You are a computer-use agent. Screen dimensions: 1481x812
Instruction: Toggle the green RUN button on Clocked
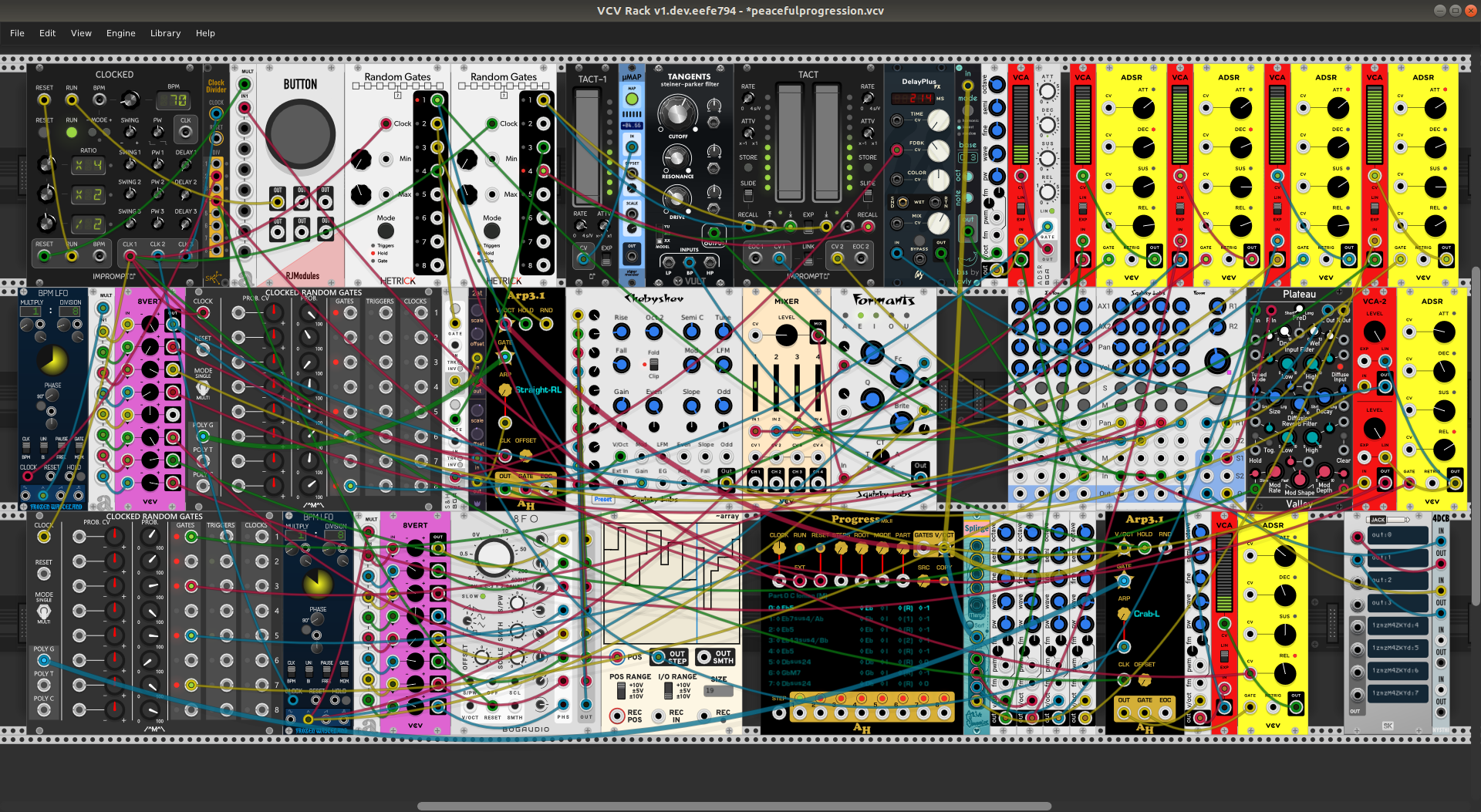[x=72, y=133]
